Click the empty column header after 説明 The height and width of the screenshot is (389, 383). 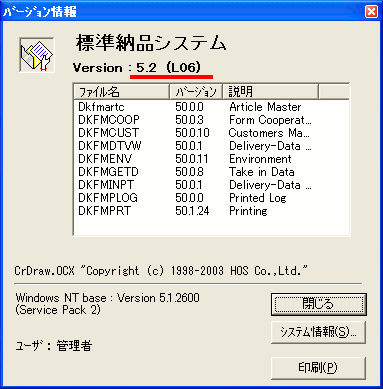click(x=334, y=91)
